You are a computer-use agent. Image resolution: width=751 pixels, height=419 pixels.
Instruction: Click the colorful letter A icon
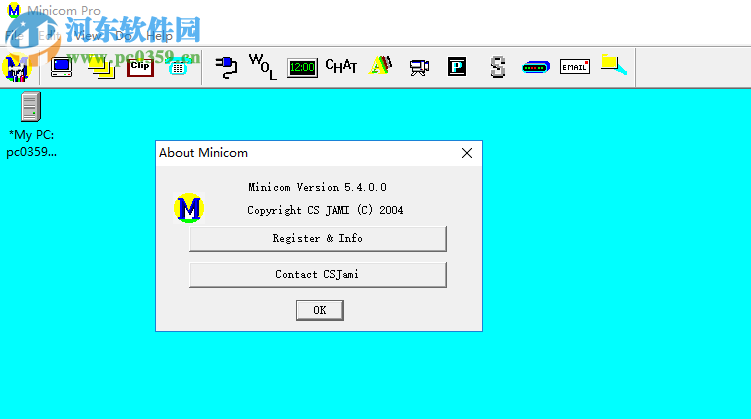point(380,66)
